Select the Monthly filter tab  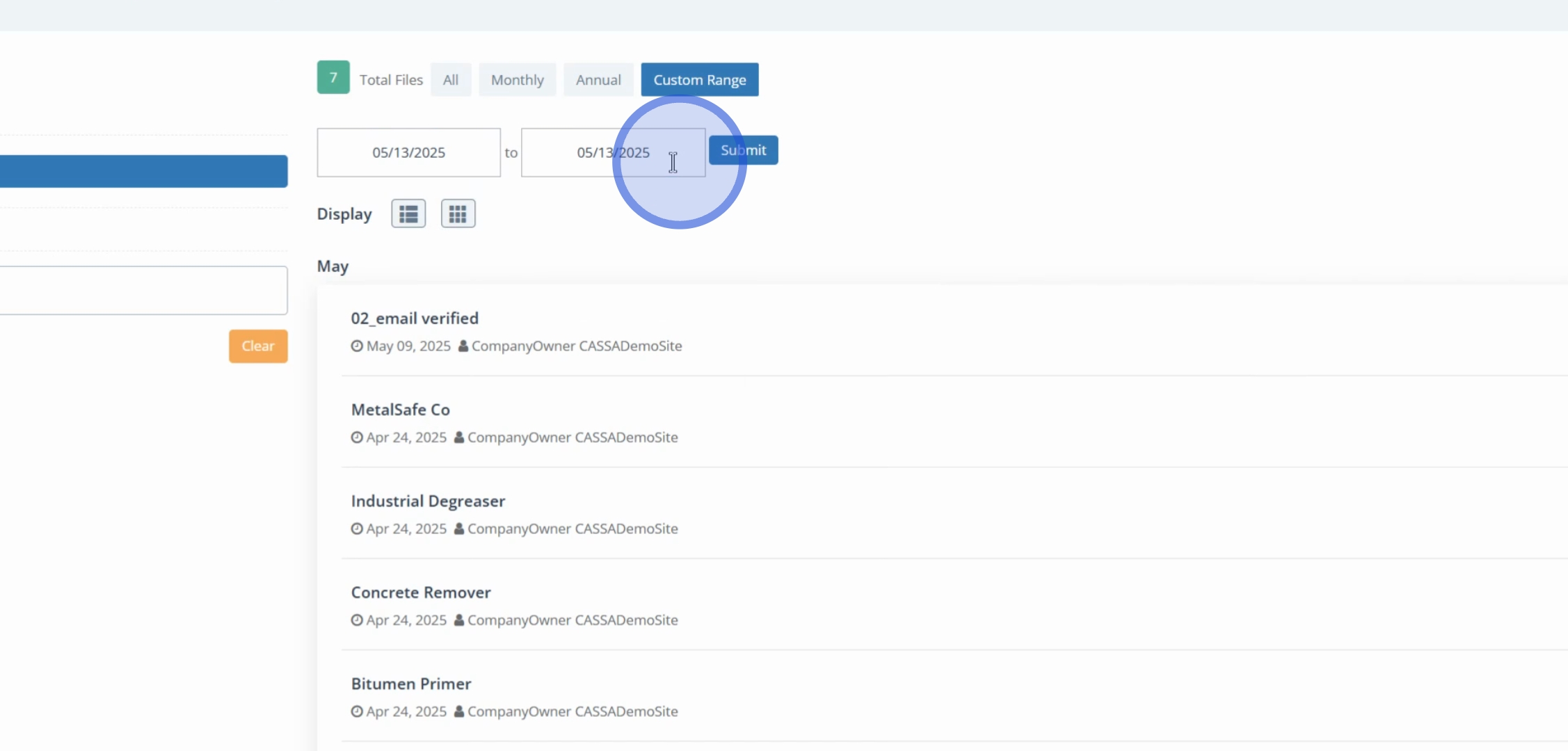[x=517, y=80]
